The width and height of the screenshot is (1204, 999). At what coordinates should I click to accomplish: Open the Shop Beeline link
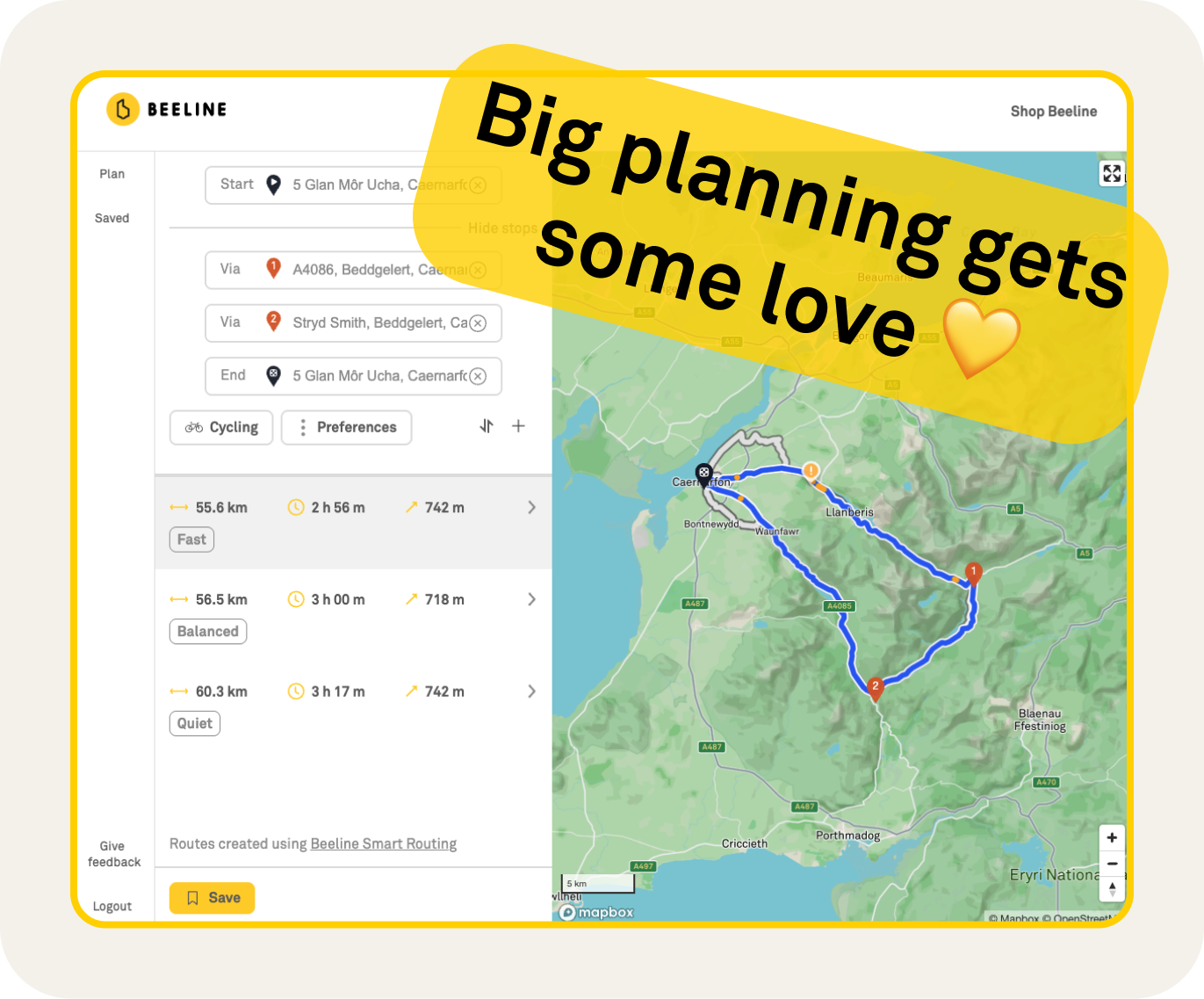pyautogui.click(x=1053, y=112)
